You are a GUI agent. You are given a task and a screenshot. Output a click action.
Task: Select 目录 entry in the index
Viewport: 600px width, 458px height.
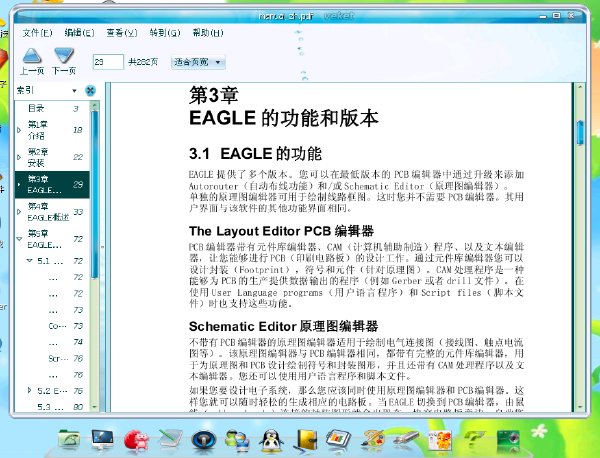(x=52, y=108)
